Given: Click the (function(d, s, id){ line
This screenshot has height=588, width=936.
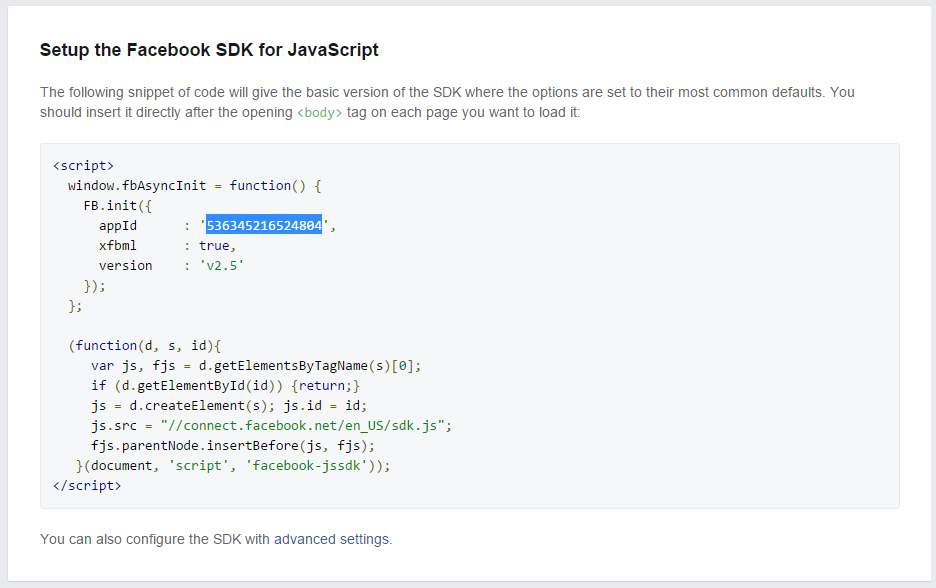Looking at the screenshot, I should point(144,345).
